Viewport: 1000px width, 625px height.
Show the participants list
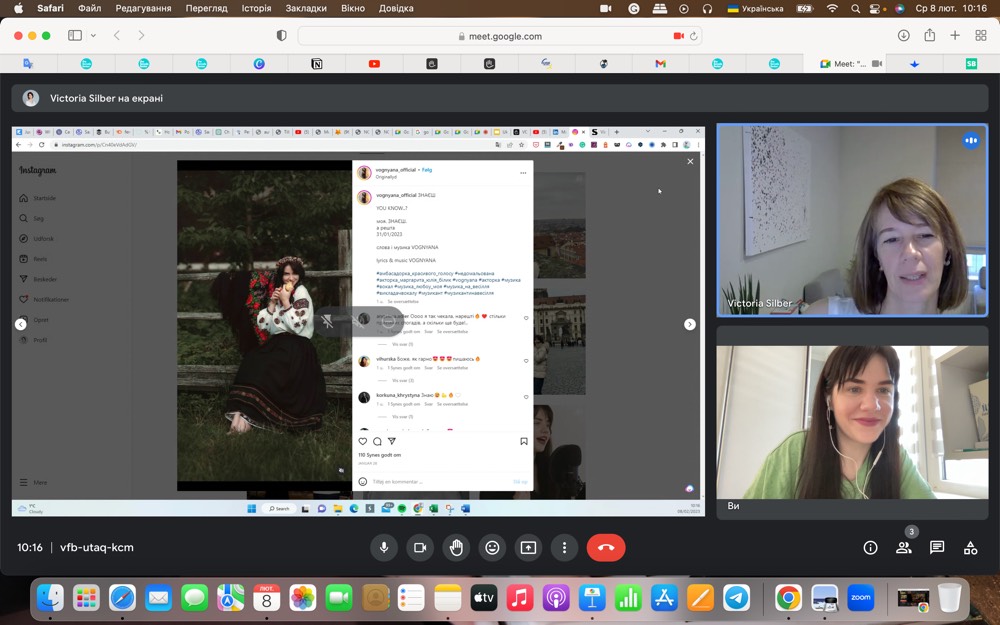point(904,547)
